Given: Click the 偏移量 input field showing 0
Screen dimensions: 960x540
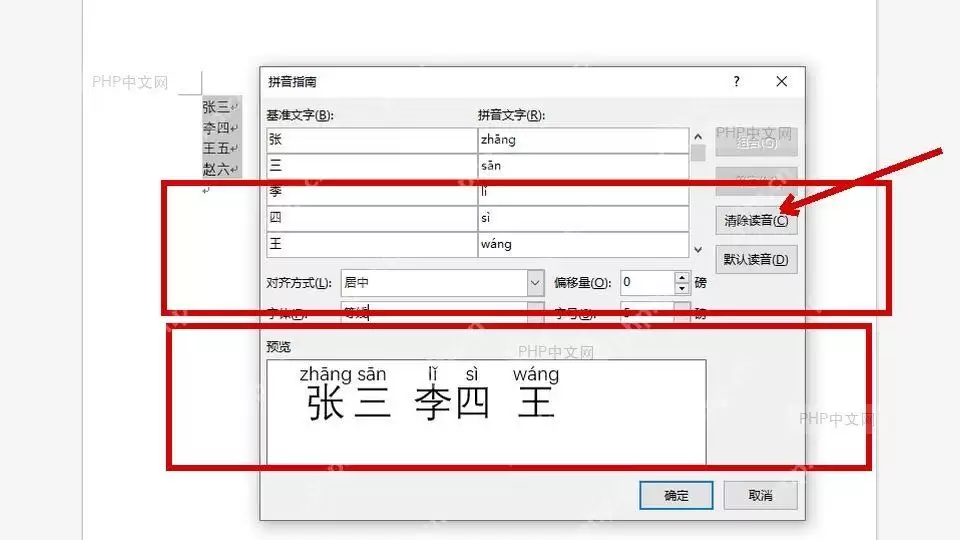Looking at the screenshot, I should tap(648, 283).
